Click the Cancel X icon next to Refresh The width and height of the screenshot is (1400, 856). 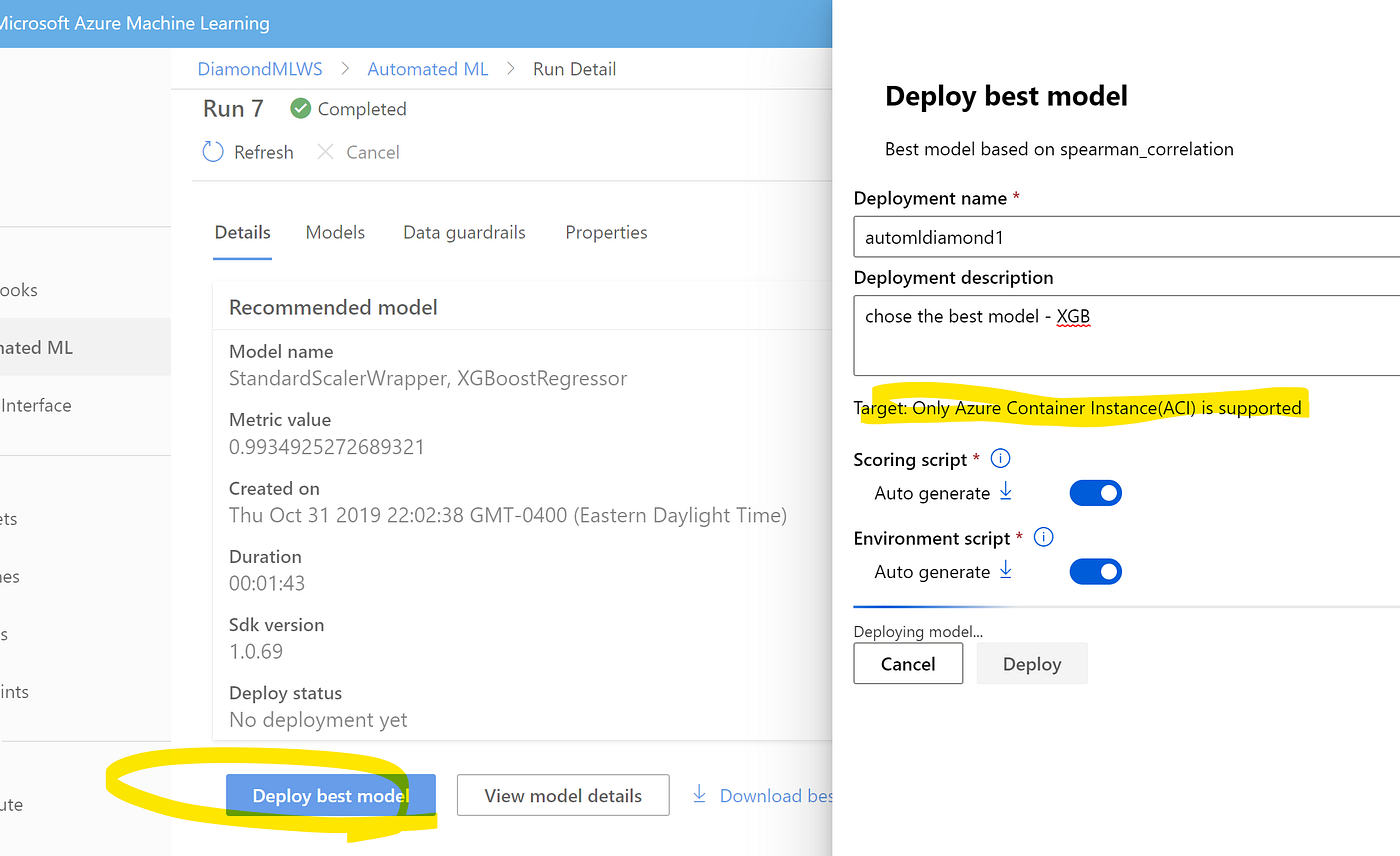325,151
